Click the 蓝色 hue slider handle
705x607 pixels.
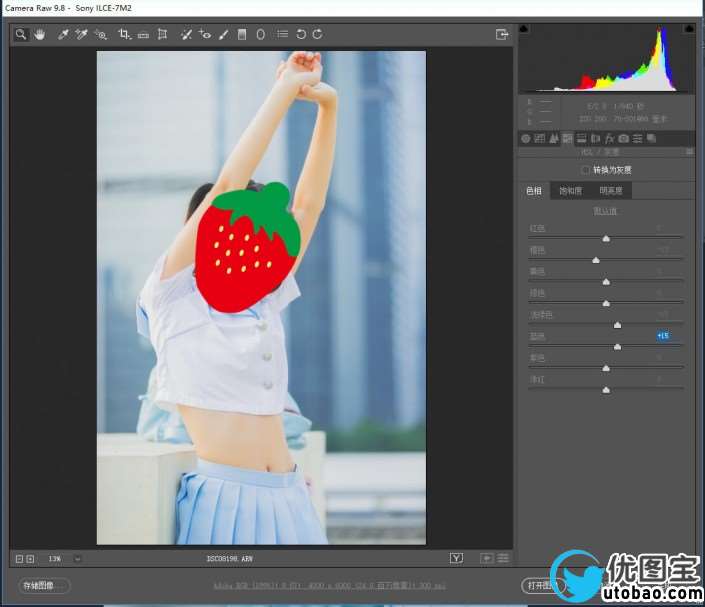(617, 347)
